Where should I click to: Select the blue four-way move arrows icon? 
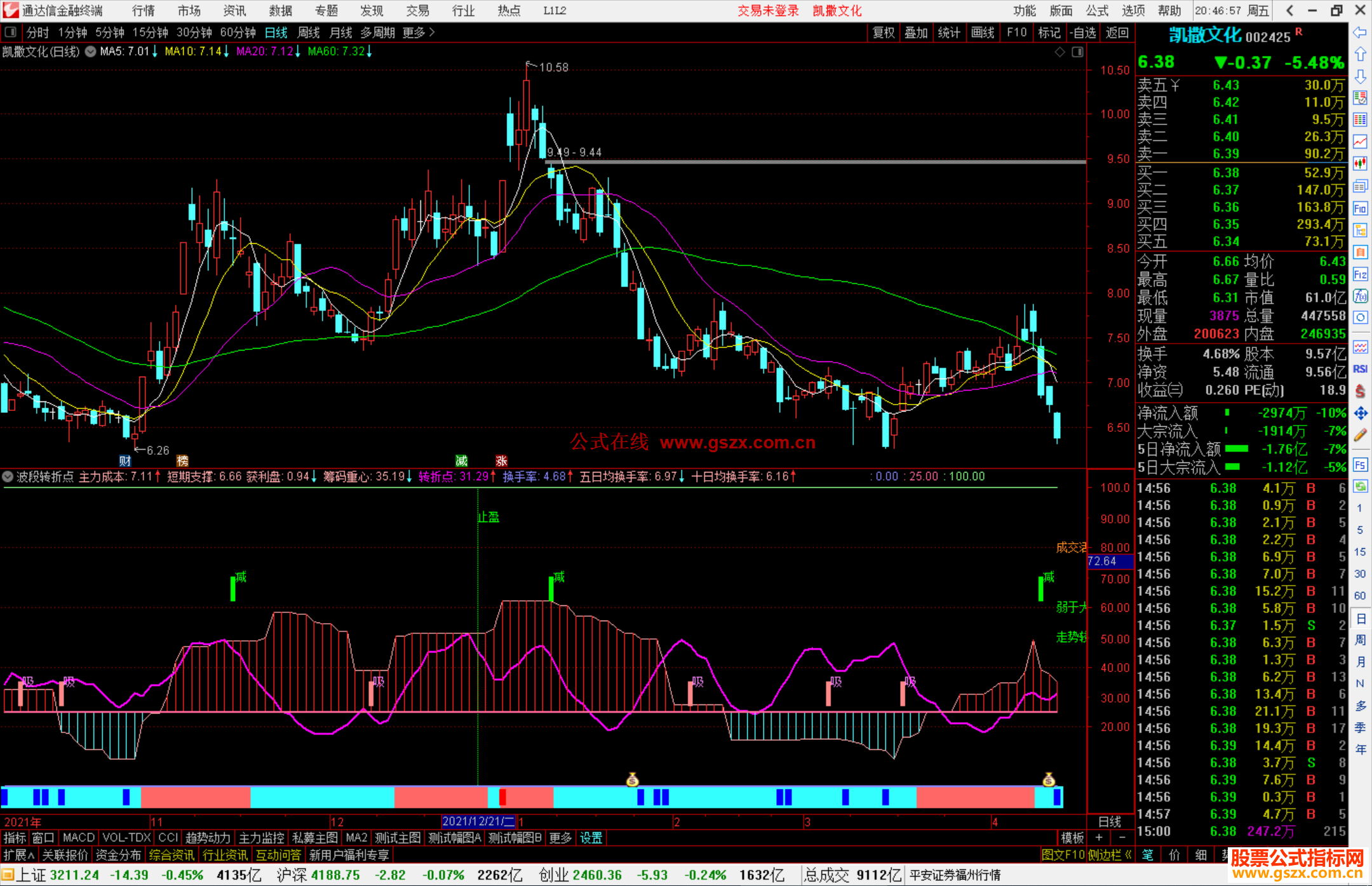click(1360, 413)
